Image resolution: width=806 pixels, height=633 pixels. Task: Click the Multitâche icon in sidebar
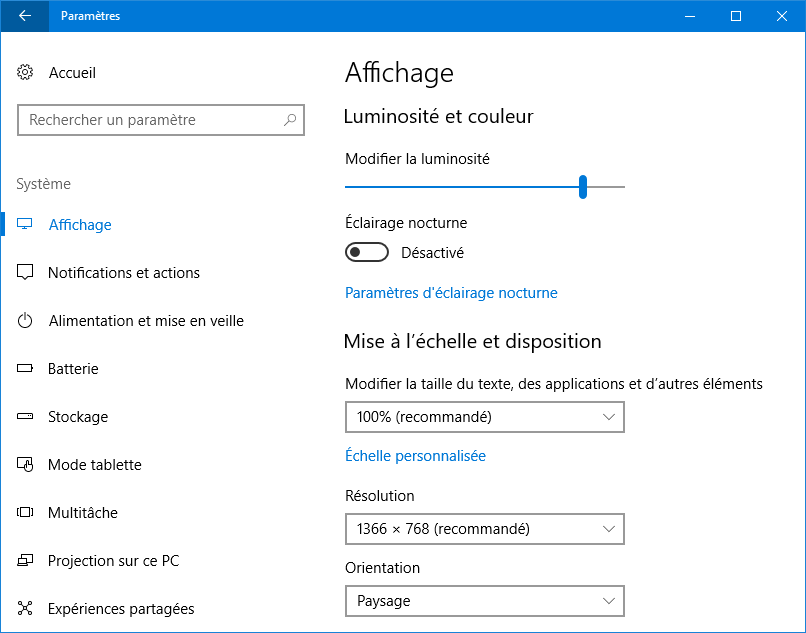click(25, 512)
